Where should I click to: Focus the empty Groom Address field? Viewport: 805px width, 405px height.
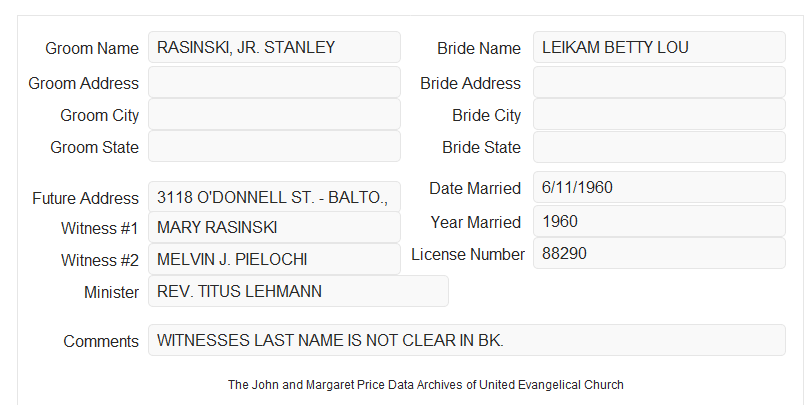274,82
